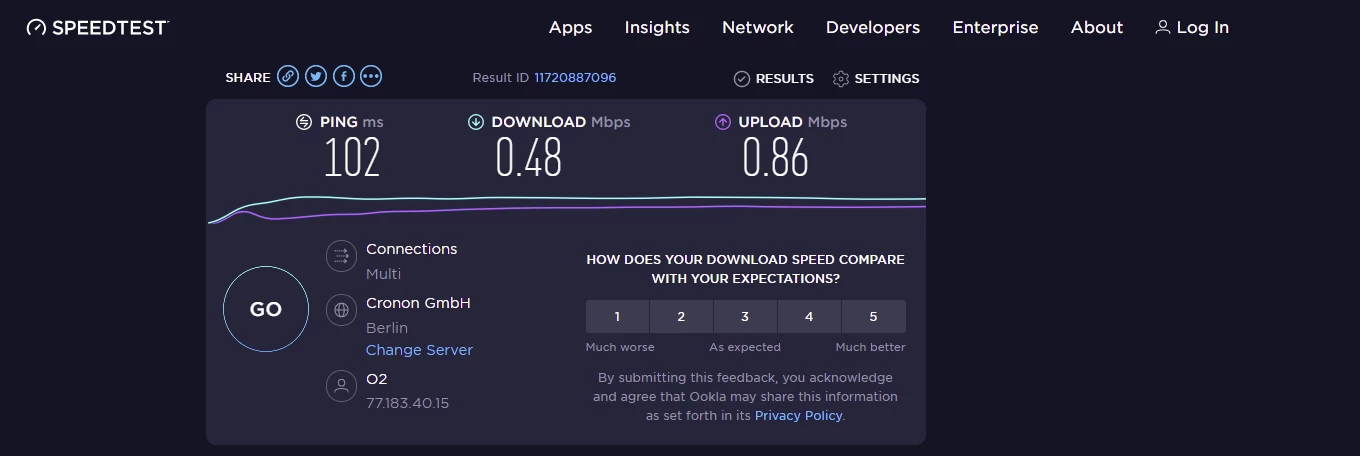Rate download speed as 3

(745, 316)
